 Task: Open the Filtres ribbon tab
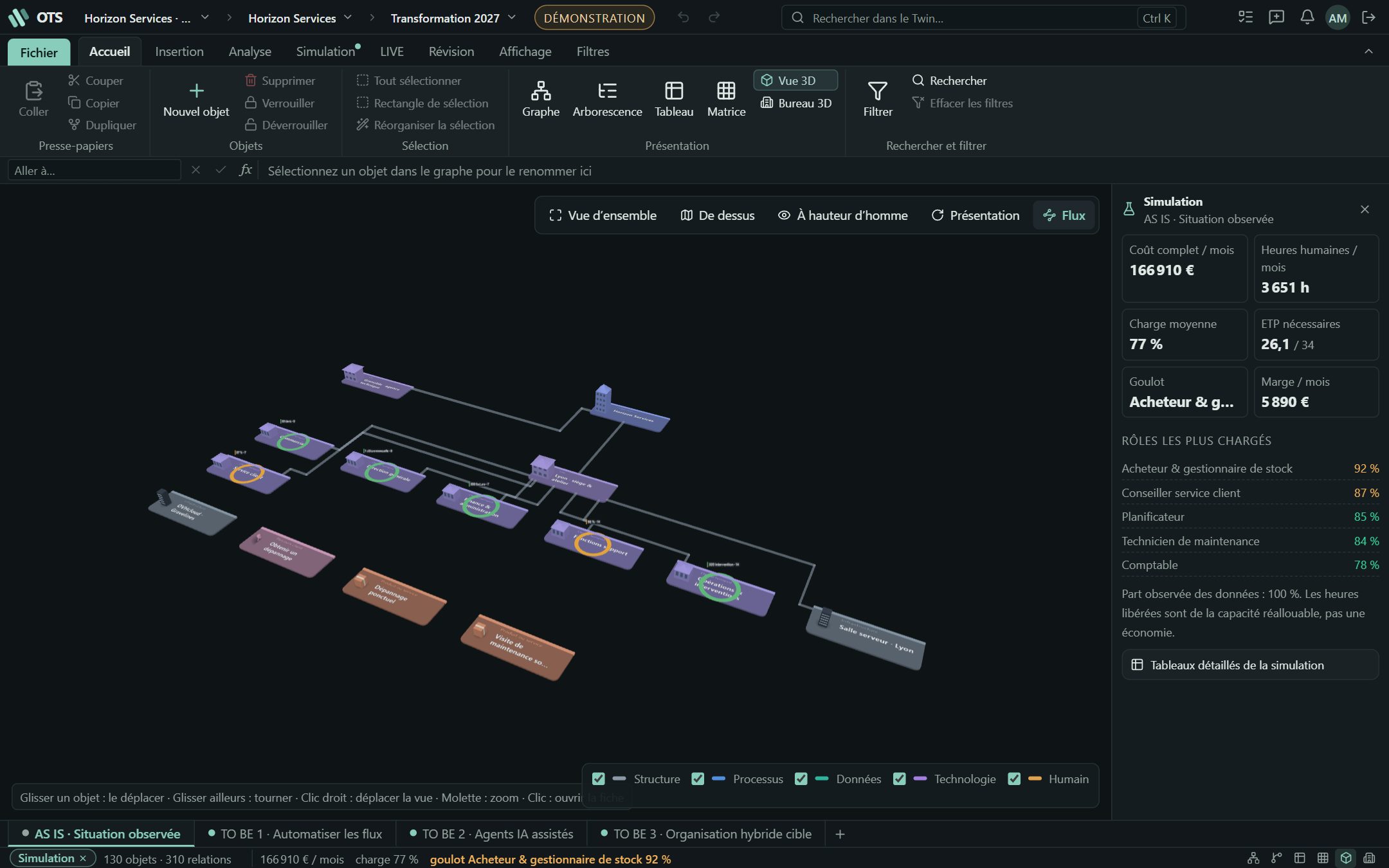pos(592,51)
